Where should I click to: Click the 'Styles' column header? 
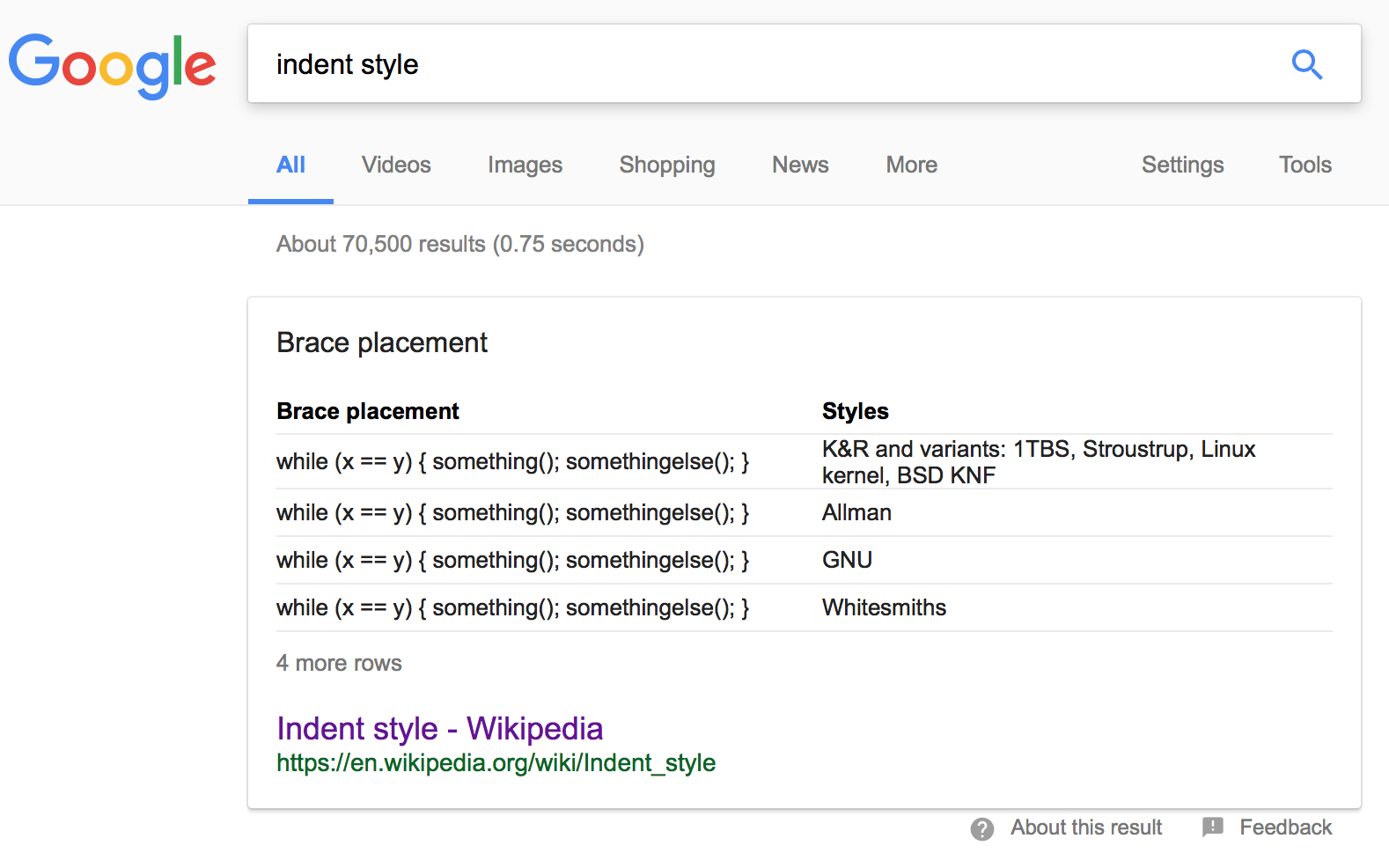coord(856,411)
